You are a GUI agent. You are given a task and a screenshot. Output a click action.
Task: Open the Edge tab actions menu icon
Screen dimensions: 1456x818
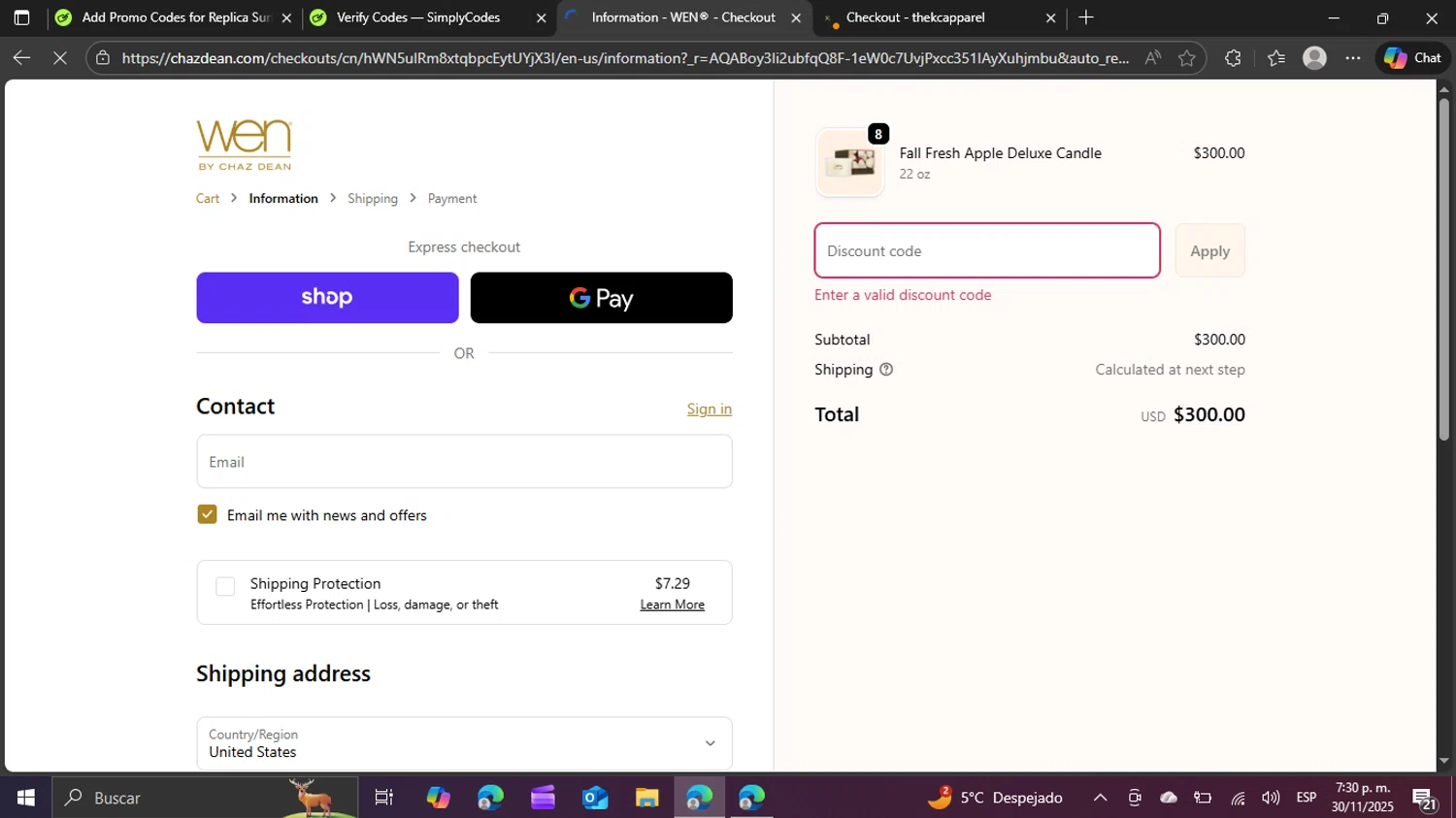(21, 17)
